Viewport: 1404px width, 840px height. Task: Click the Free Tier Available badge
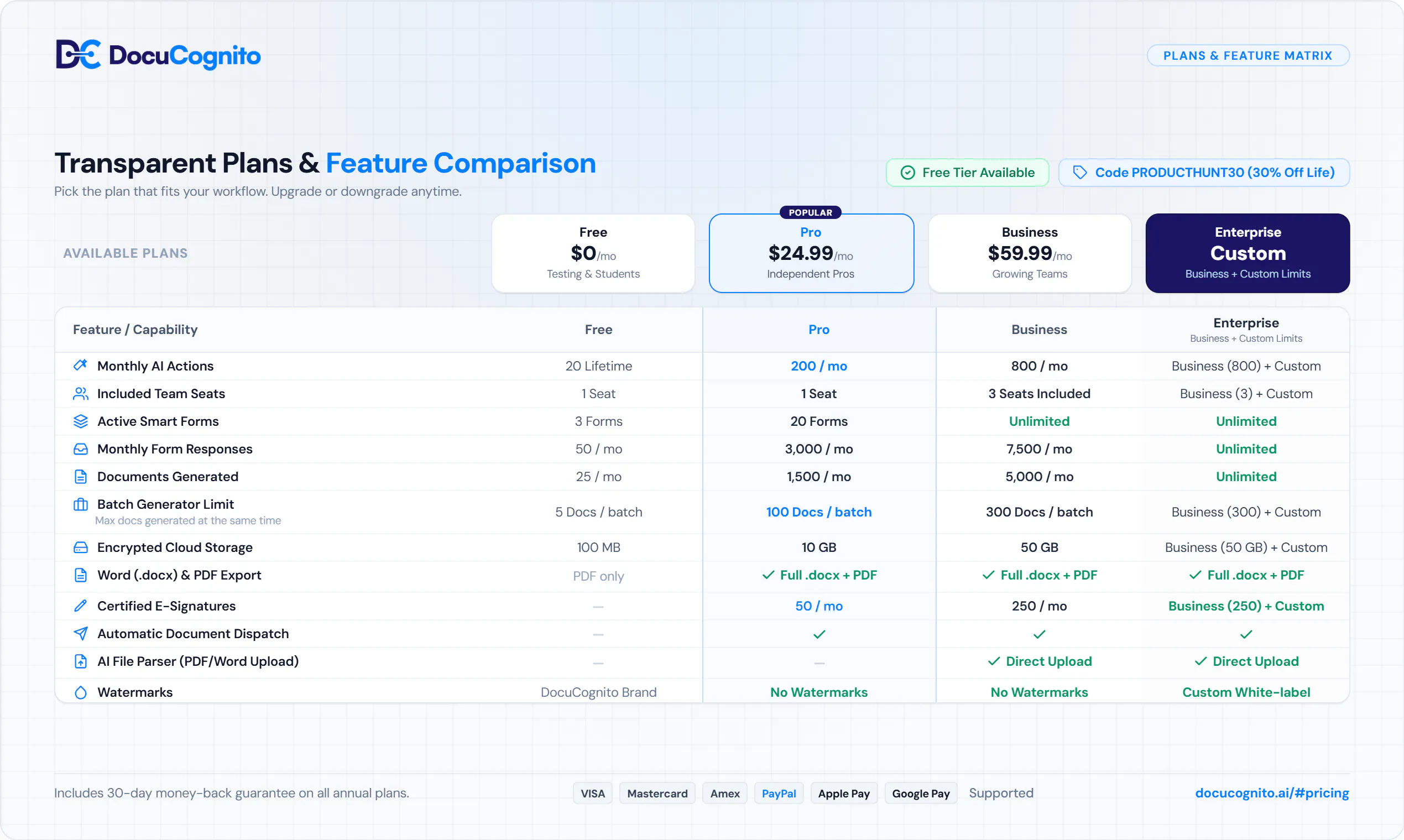coord(967,173)
